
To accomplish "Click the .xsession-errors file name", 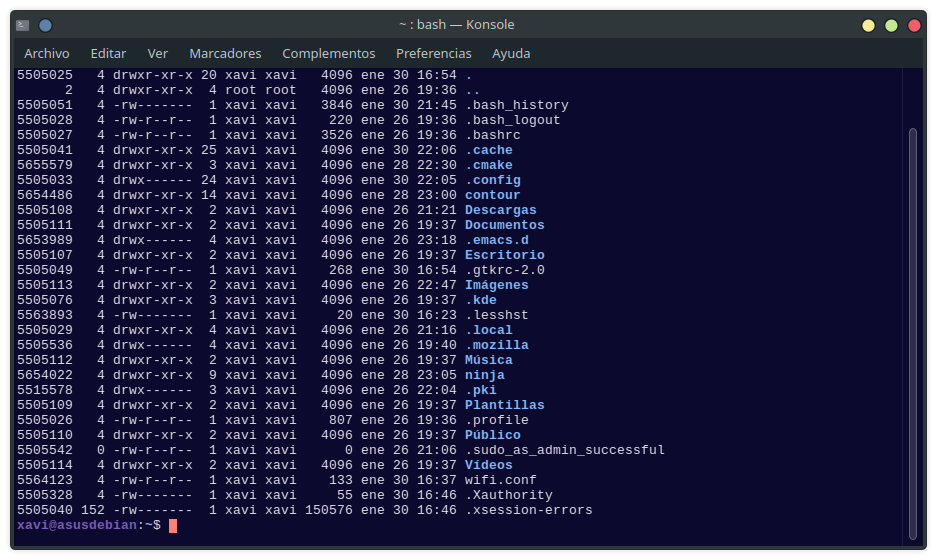I will 529,510.
